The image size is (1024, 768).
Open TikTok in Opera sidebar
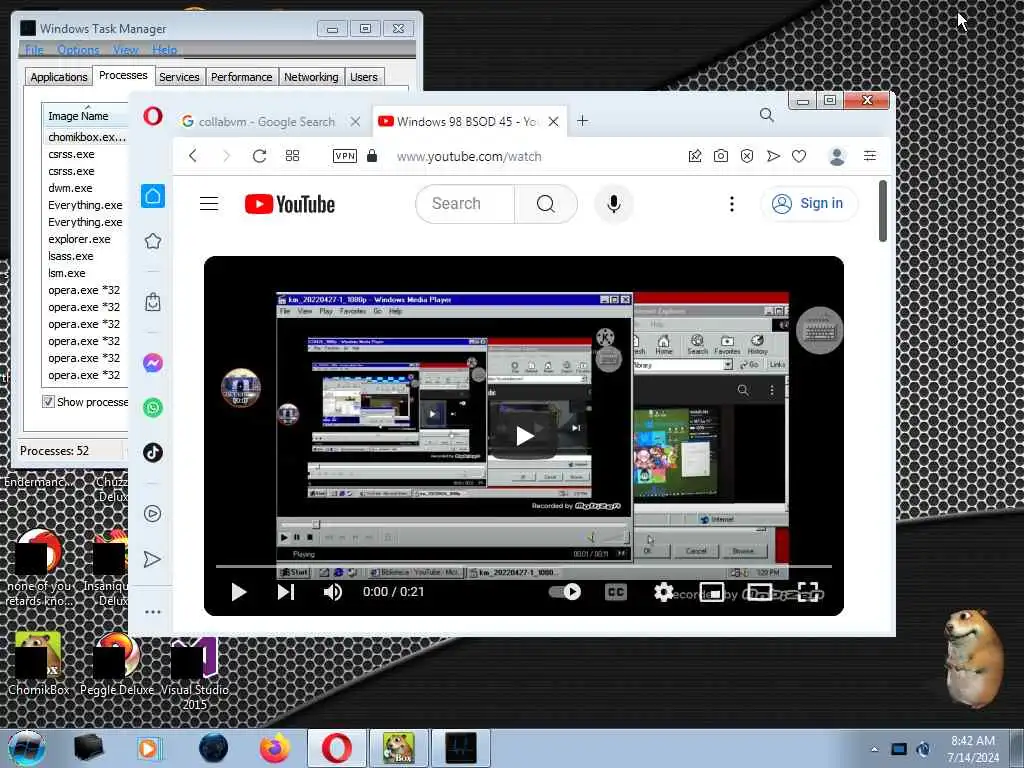(x=153, y=452)
